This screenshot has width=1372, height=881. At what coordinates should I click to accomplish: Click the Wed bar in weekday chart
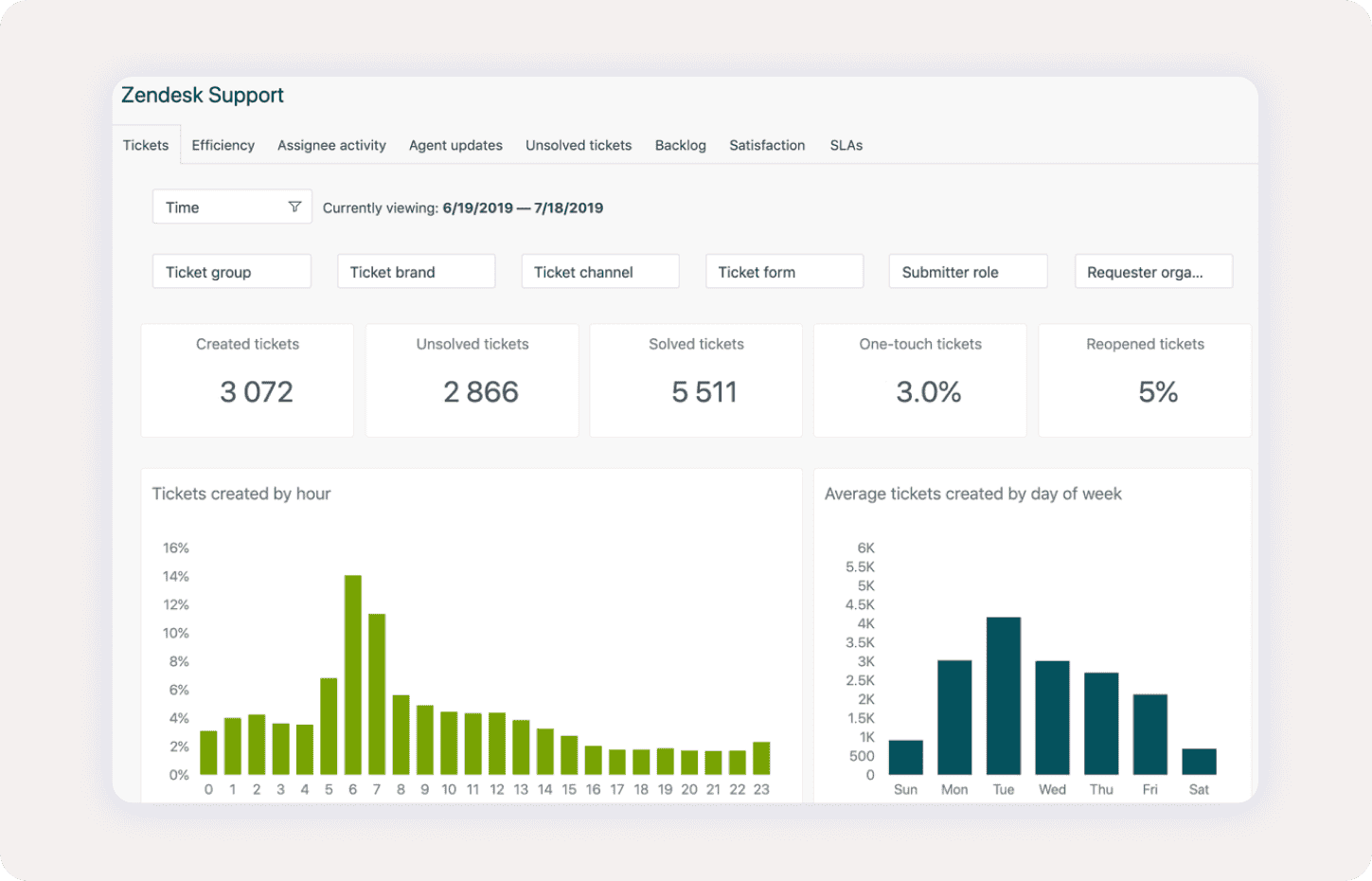[x=1053, y=718]
